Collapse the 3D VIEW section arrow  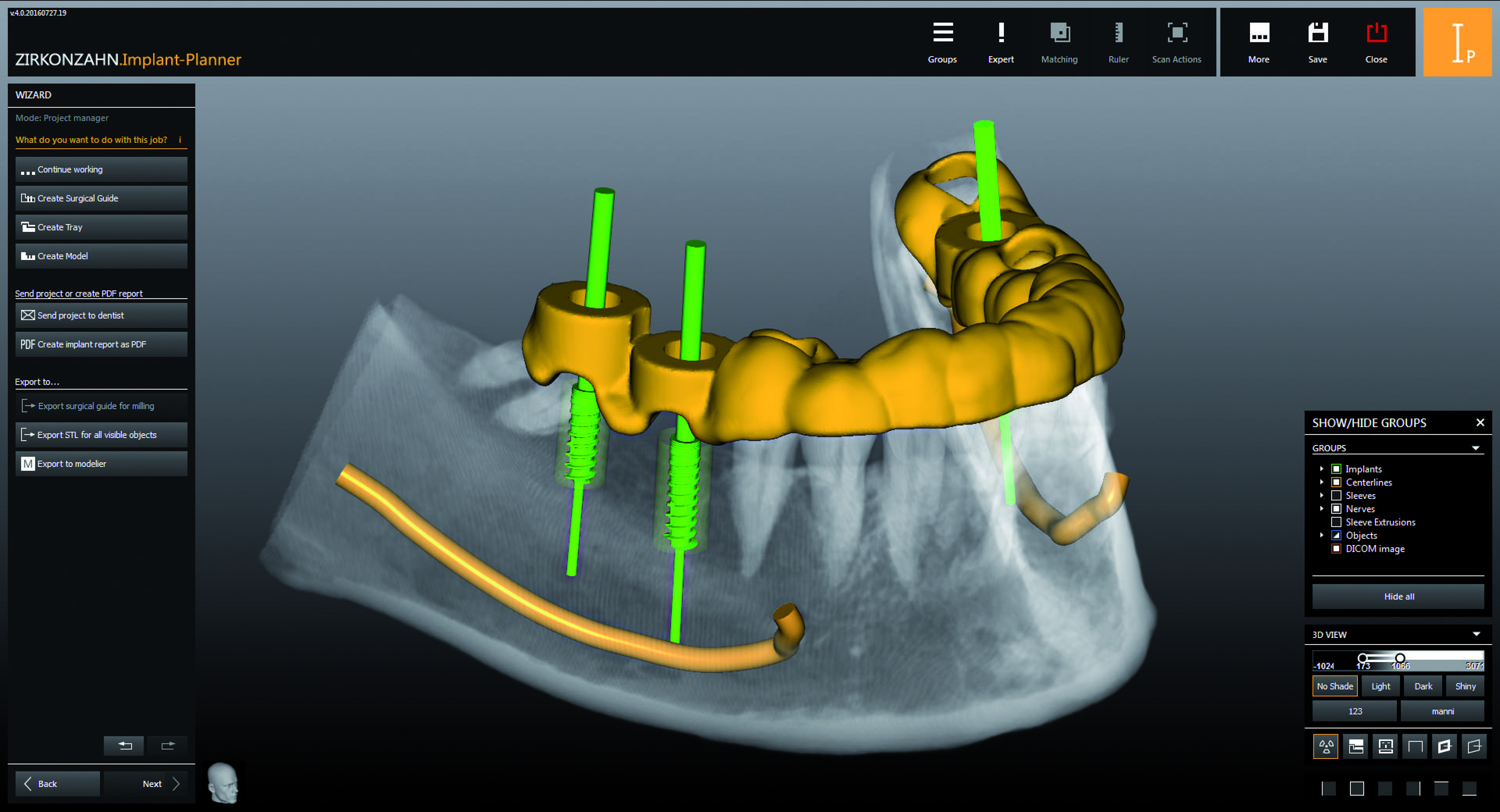point(1477,634)
